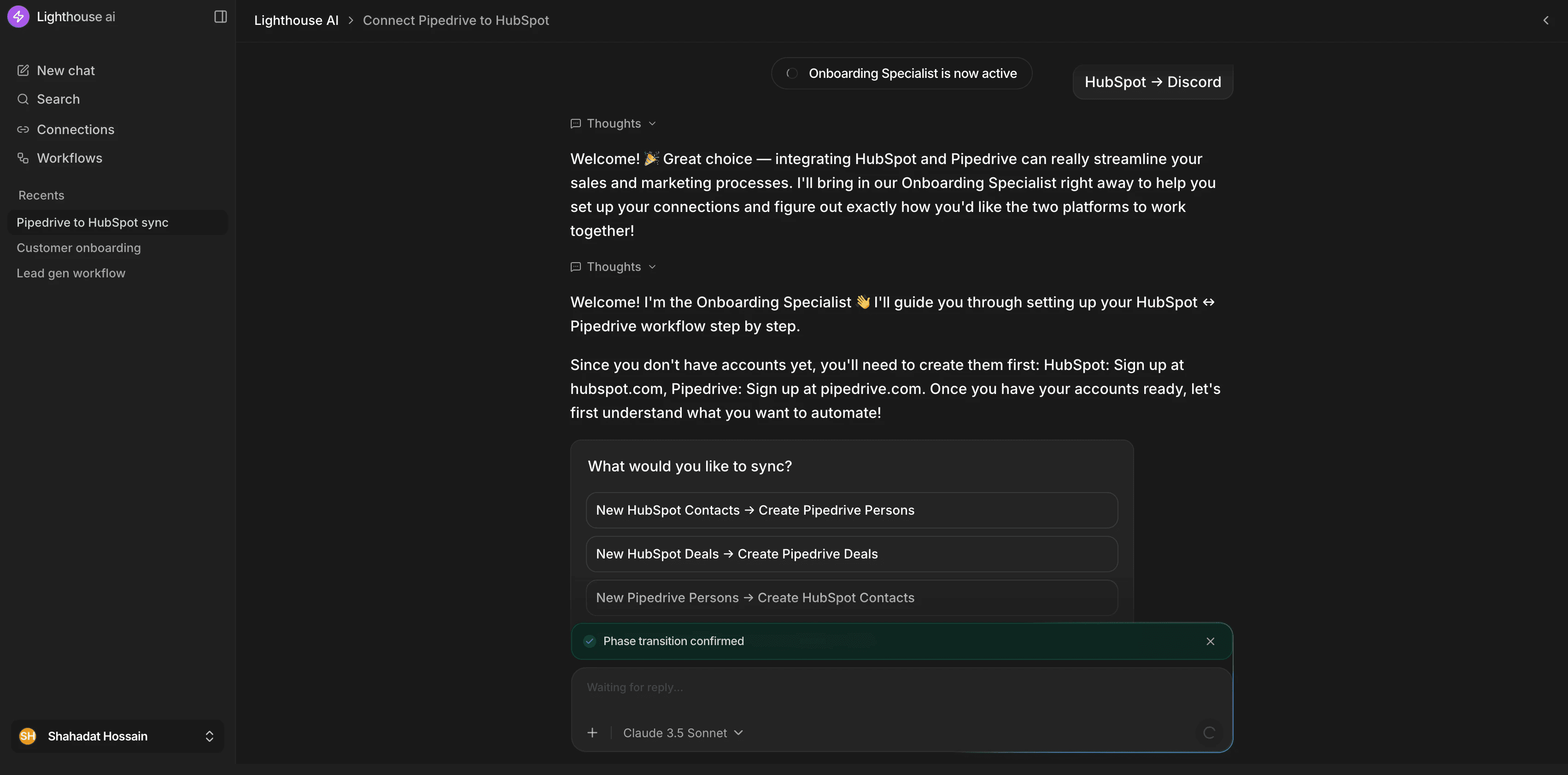Click the Lighthouse ai lightning logo

pyautogui.click(x=18, y=17)
